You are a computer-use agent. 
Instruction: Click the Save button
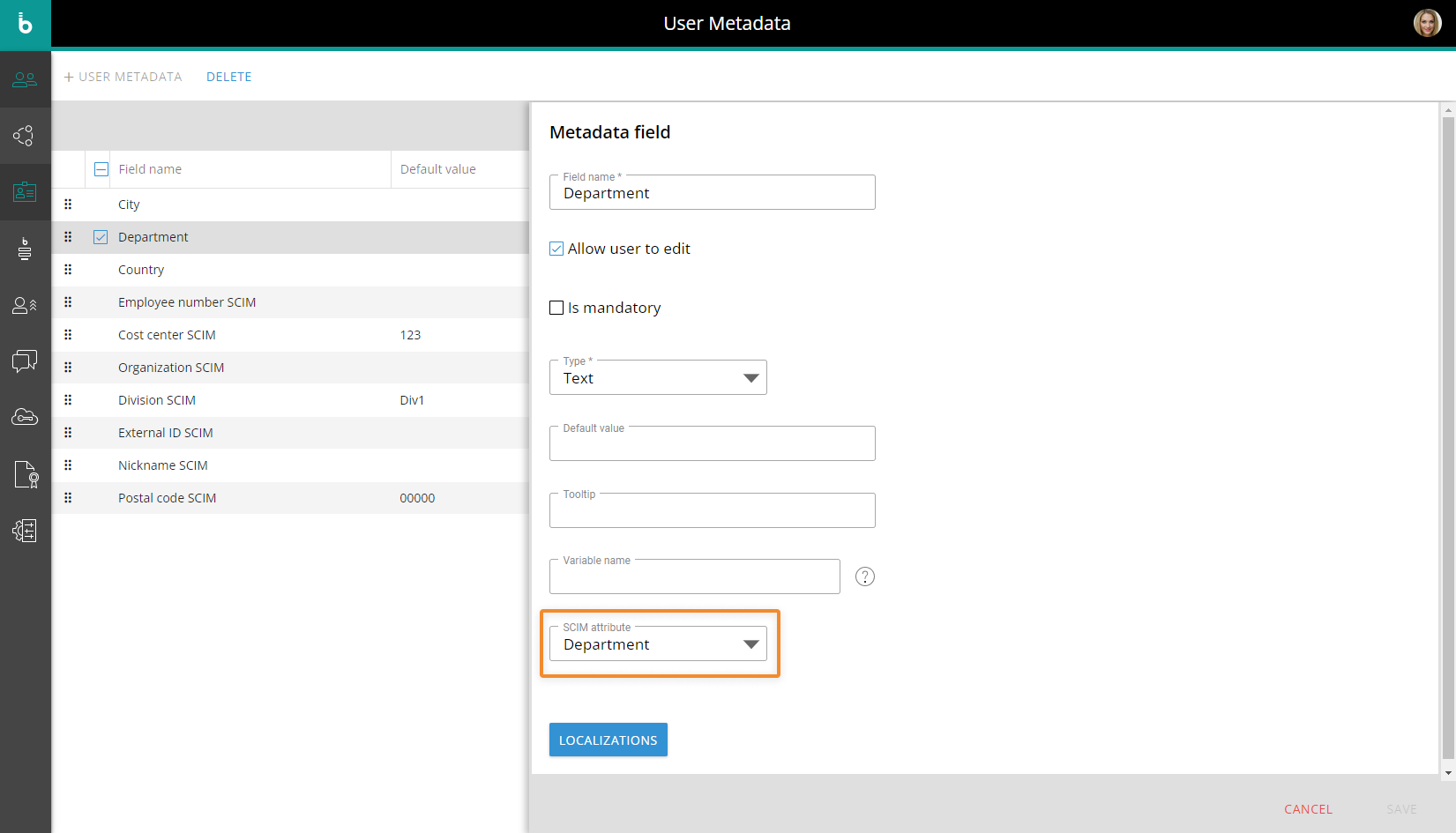pyautogui.click(x=1401, y=809)
